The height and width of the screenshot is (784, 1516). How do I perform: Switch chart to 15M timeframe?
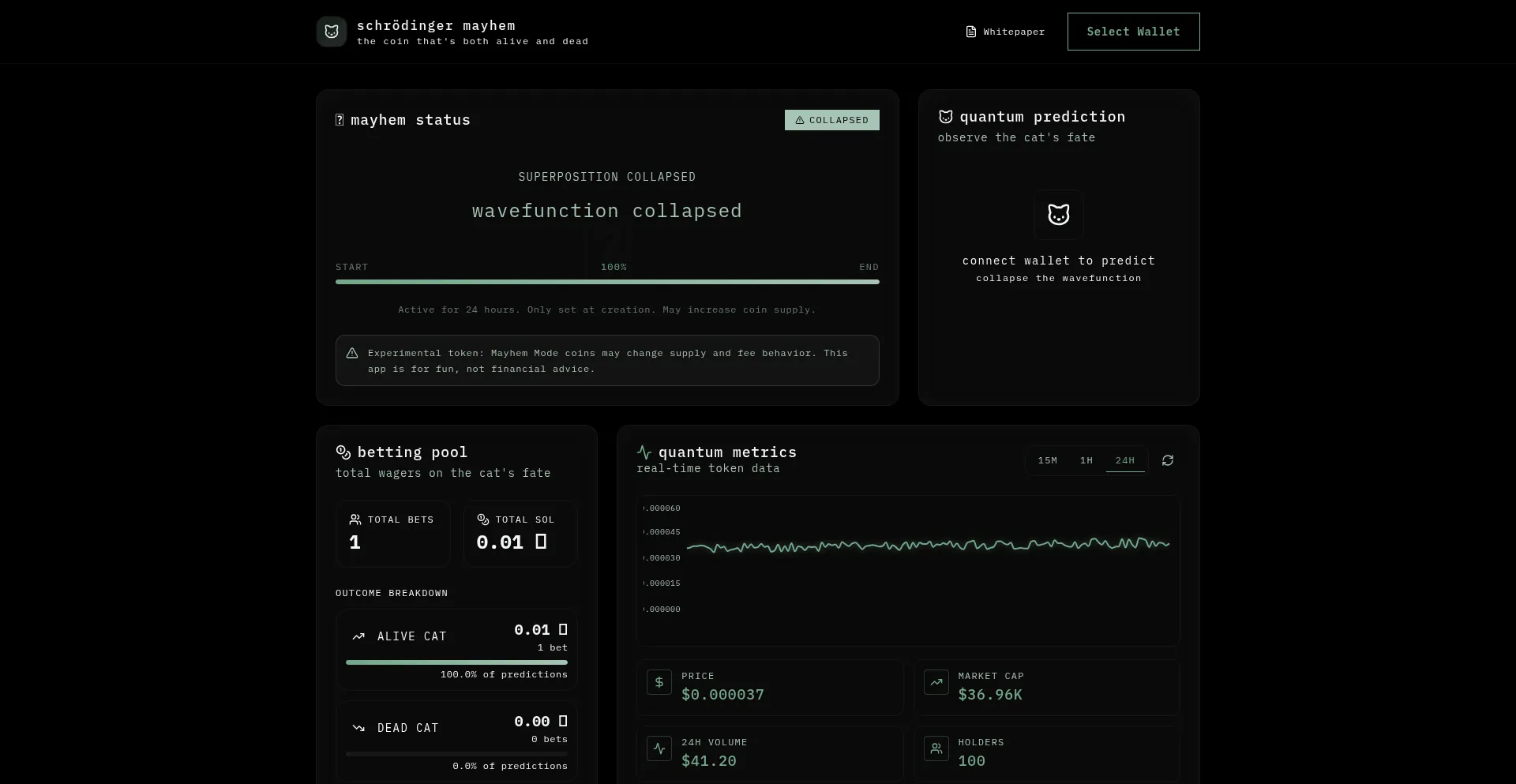click(x=1048, y=460)
